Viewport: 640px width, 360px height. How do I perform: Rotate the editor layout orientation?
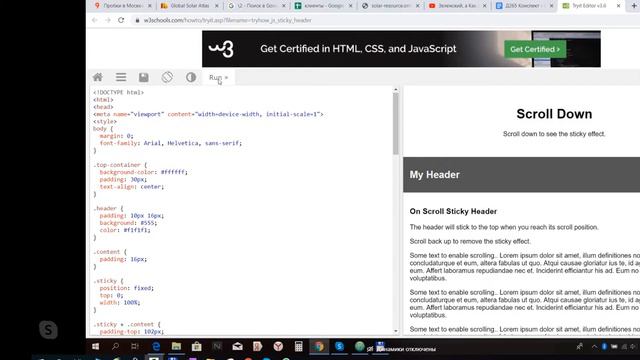pos(167,77)
